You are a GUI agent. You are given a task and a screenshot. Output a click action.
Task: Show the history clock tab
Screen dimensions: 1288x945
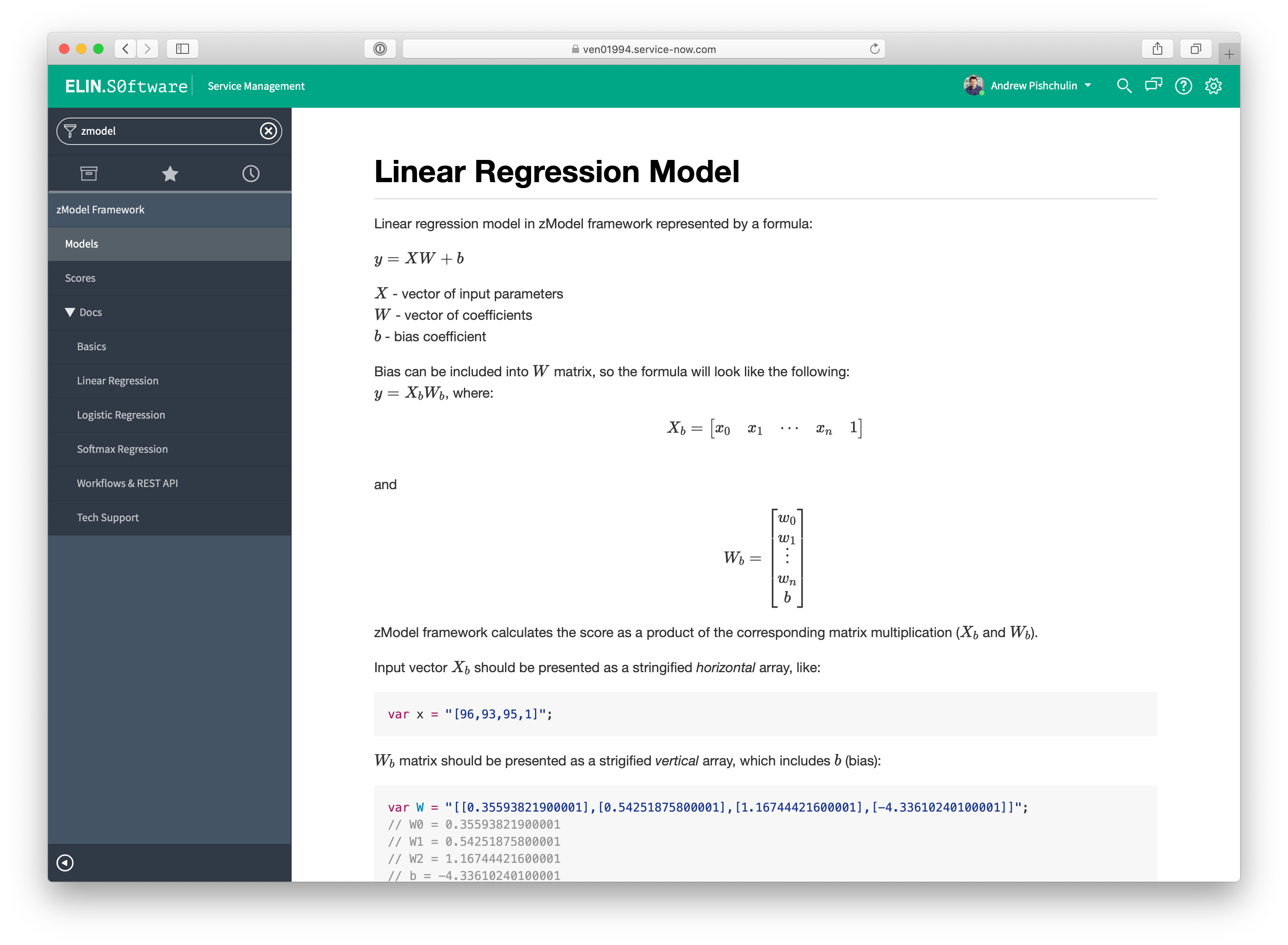(x=251, y=174)
